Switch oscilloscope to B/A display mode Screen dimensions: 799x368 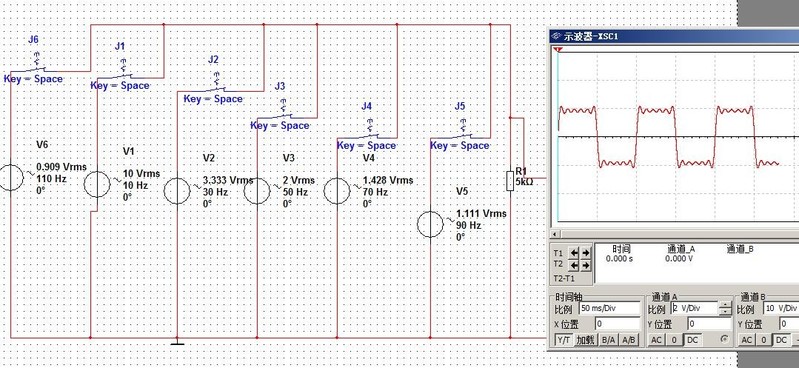pyautogui.click(x=607, y=339)
